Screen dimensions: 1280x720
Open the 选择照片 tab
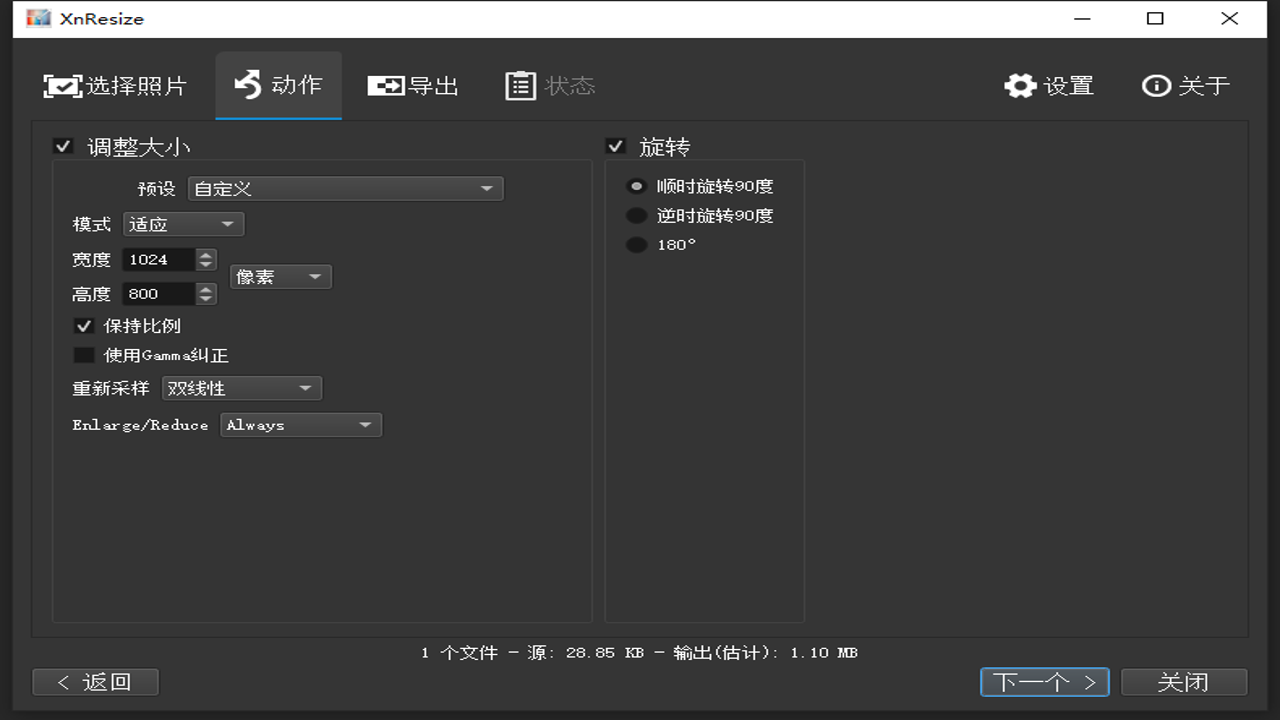[115, 86]
